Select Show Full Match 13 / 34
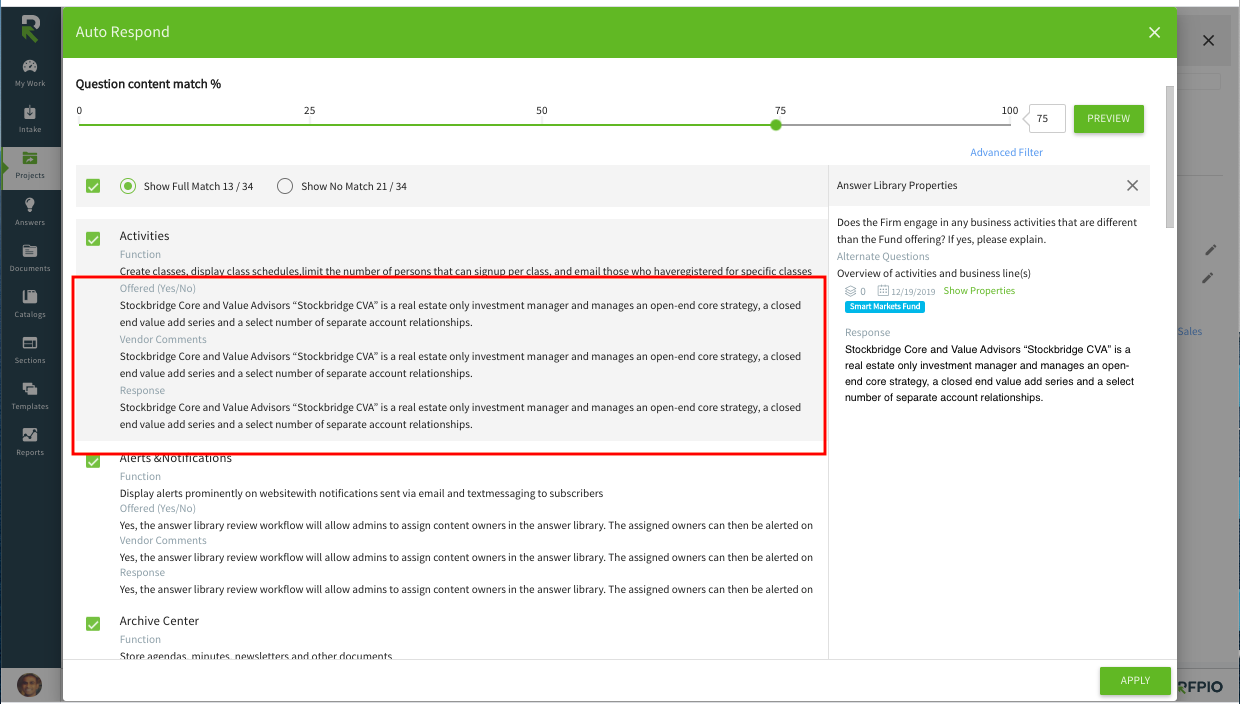 coord(128,186)
